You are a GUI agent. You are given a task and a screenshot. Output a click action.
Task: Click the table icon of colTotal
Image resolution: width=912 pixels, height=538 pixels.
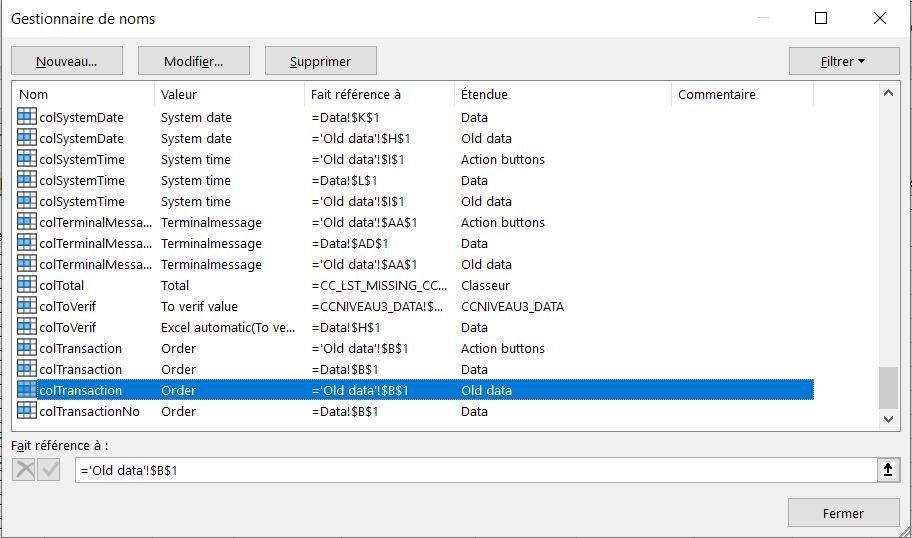pyautogui.click(x=27, y=284)
